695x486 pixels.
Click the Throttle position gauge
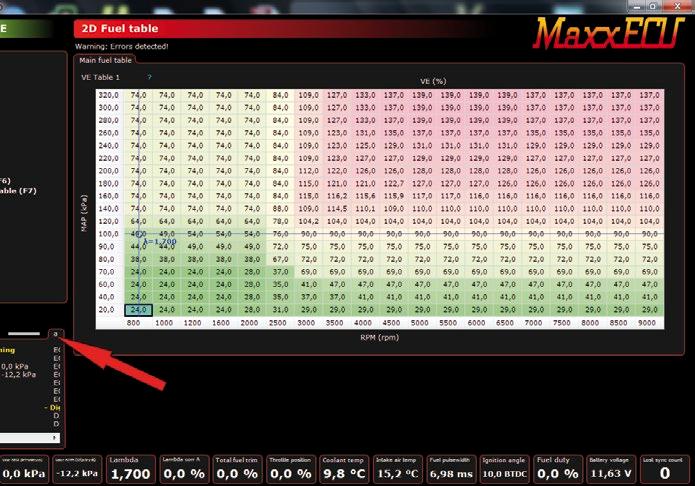click(x=290, y=469)
